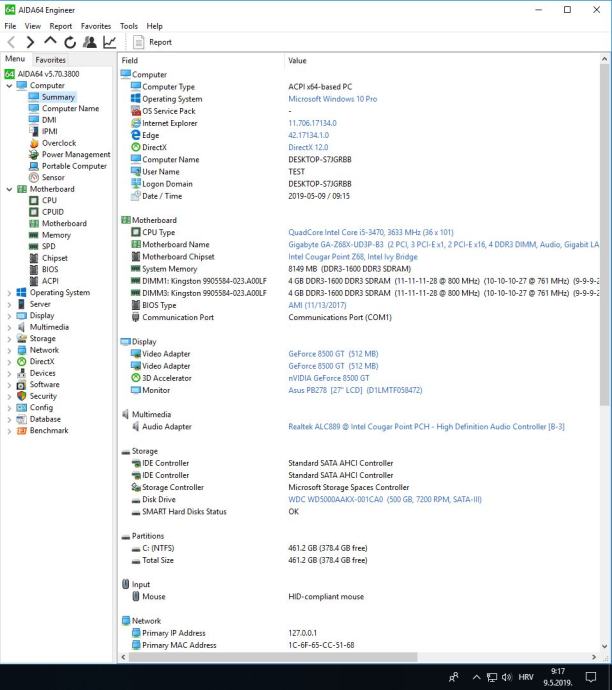612x690 pixels.
Task: Select Portable Computer in the tree
Action: coord(74,166)
